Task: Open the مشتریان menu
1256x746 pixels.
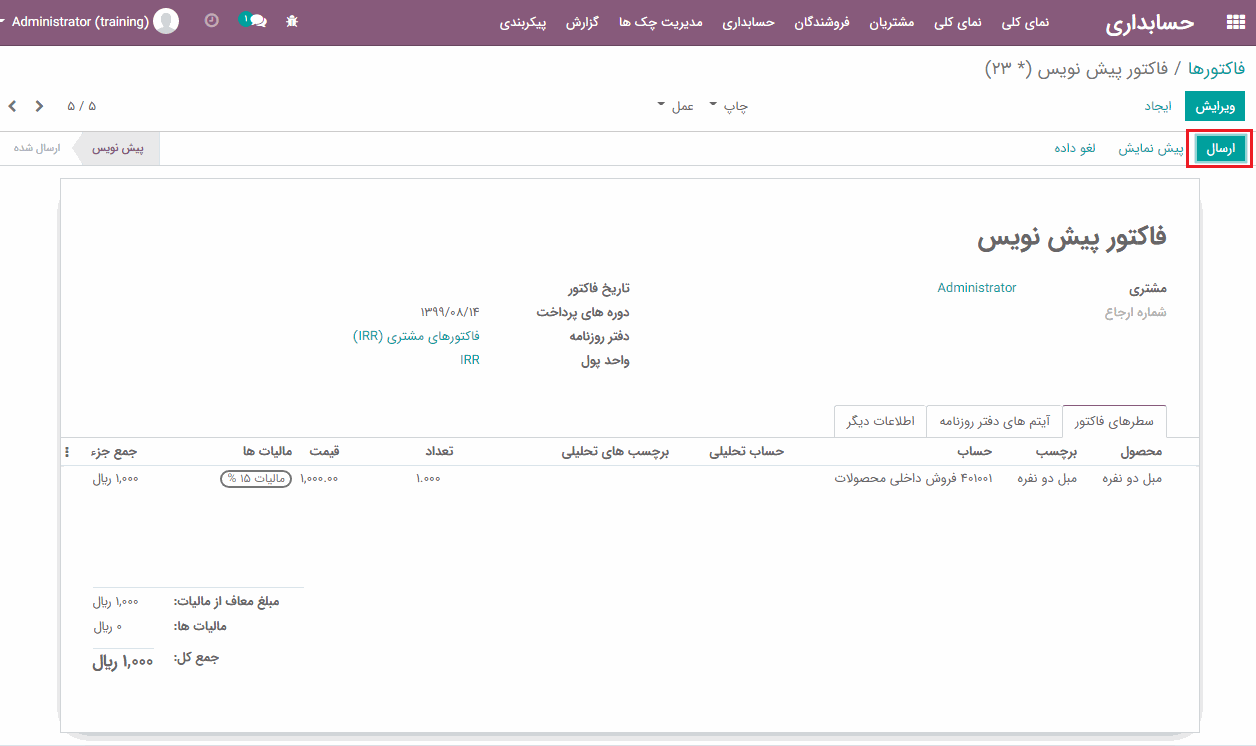Action: [888, 22]
